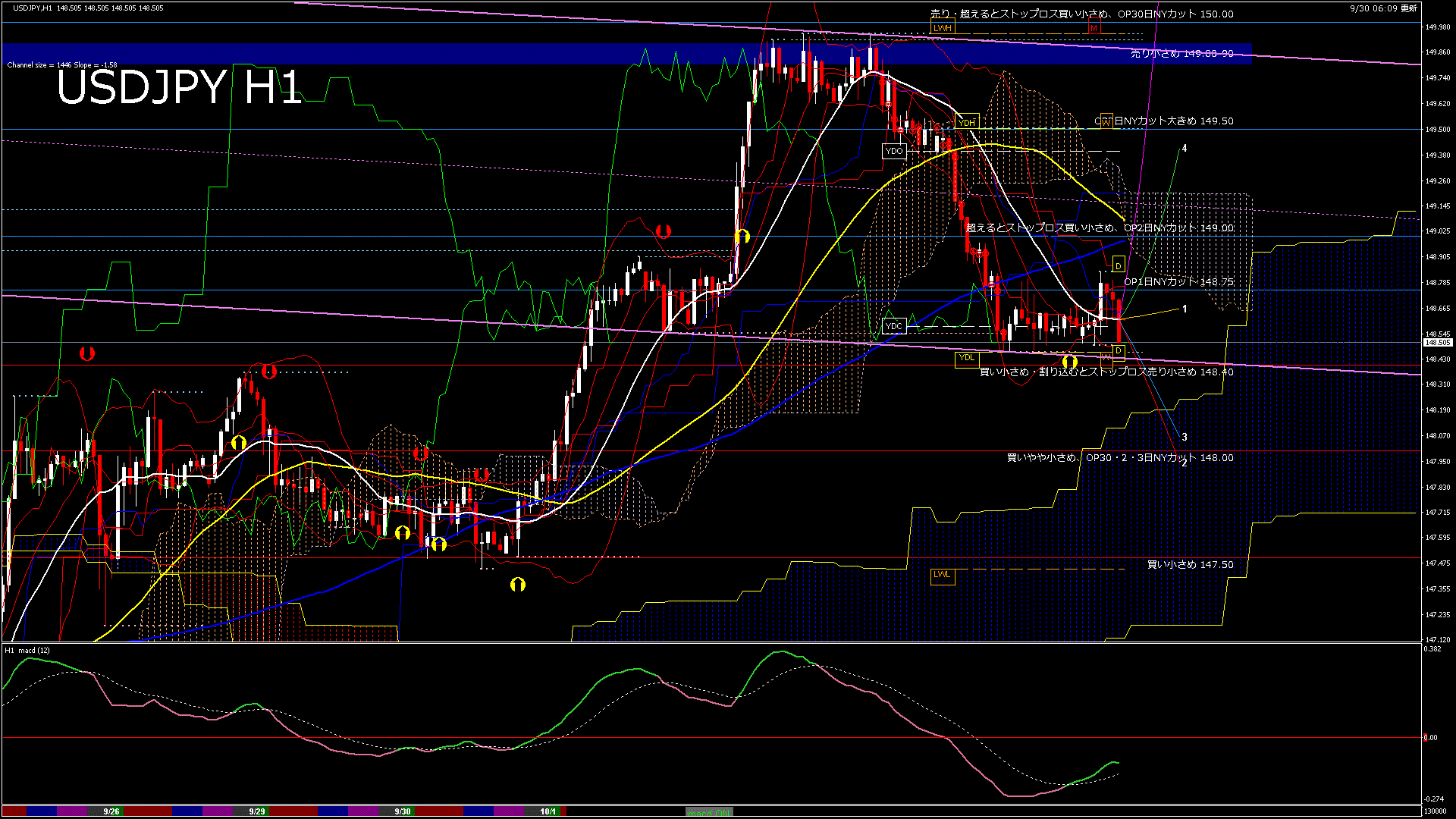The image size is (1456, 819).
Task: Select the yellow YDH marker box
Action: (x=967, y=122)
